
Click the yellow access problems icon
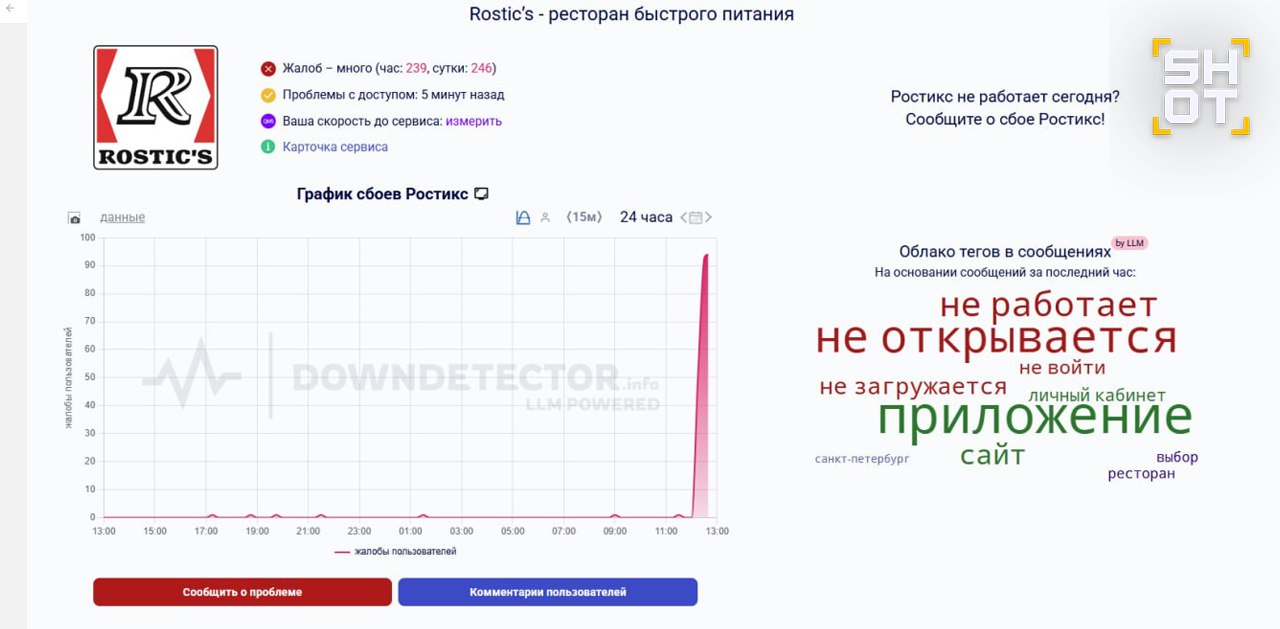click(268, 95)
